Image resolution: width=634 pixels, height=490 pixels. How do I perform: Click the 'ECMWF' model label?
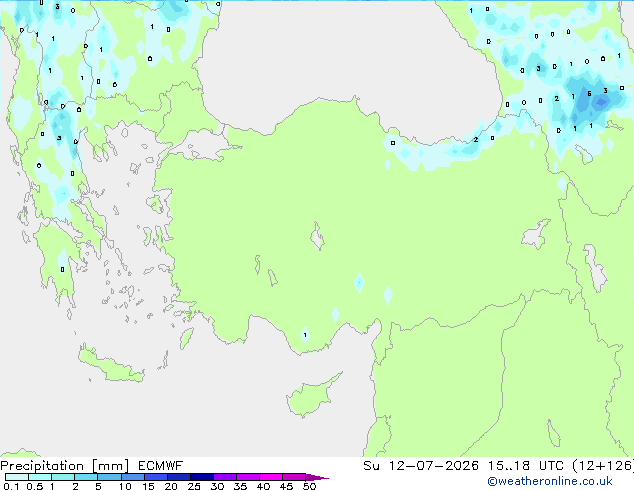(161, 466)
